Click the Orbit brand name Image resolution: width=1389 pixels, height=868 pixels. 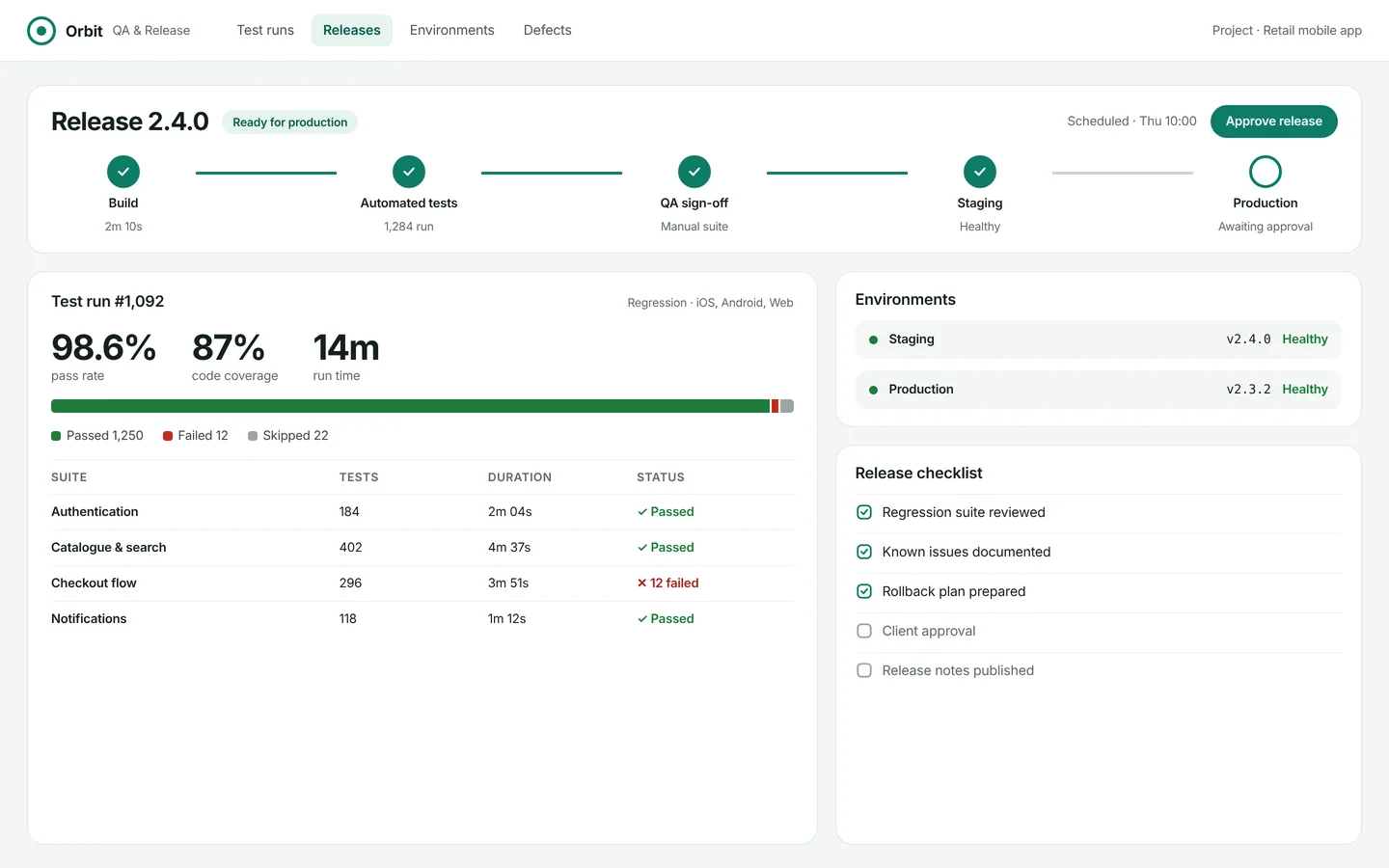pyautogui.click(x=84, y=31)
